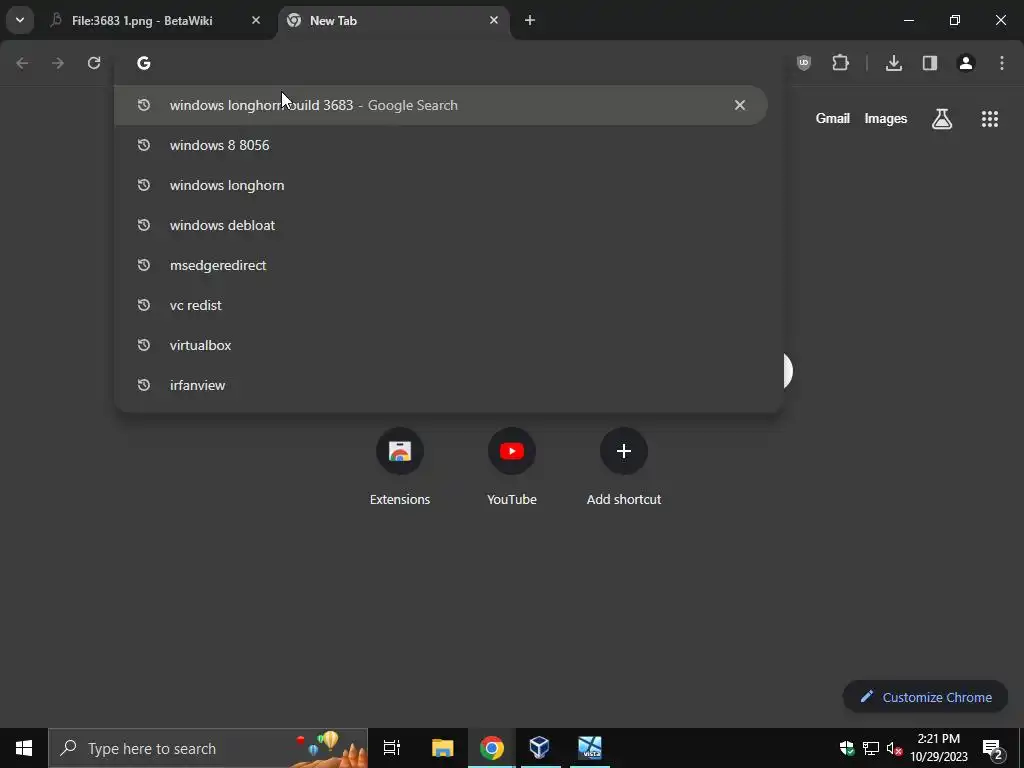Close the New Tab tab
Viewport: 1024px width, 768px height.
coord(494,21)
